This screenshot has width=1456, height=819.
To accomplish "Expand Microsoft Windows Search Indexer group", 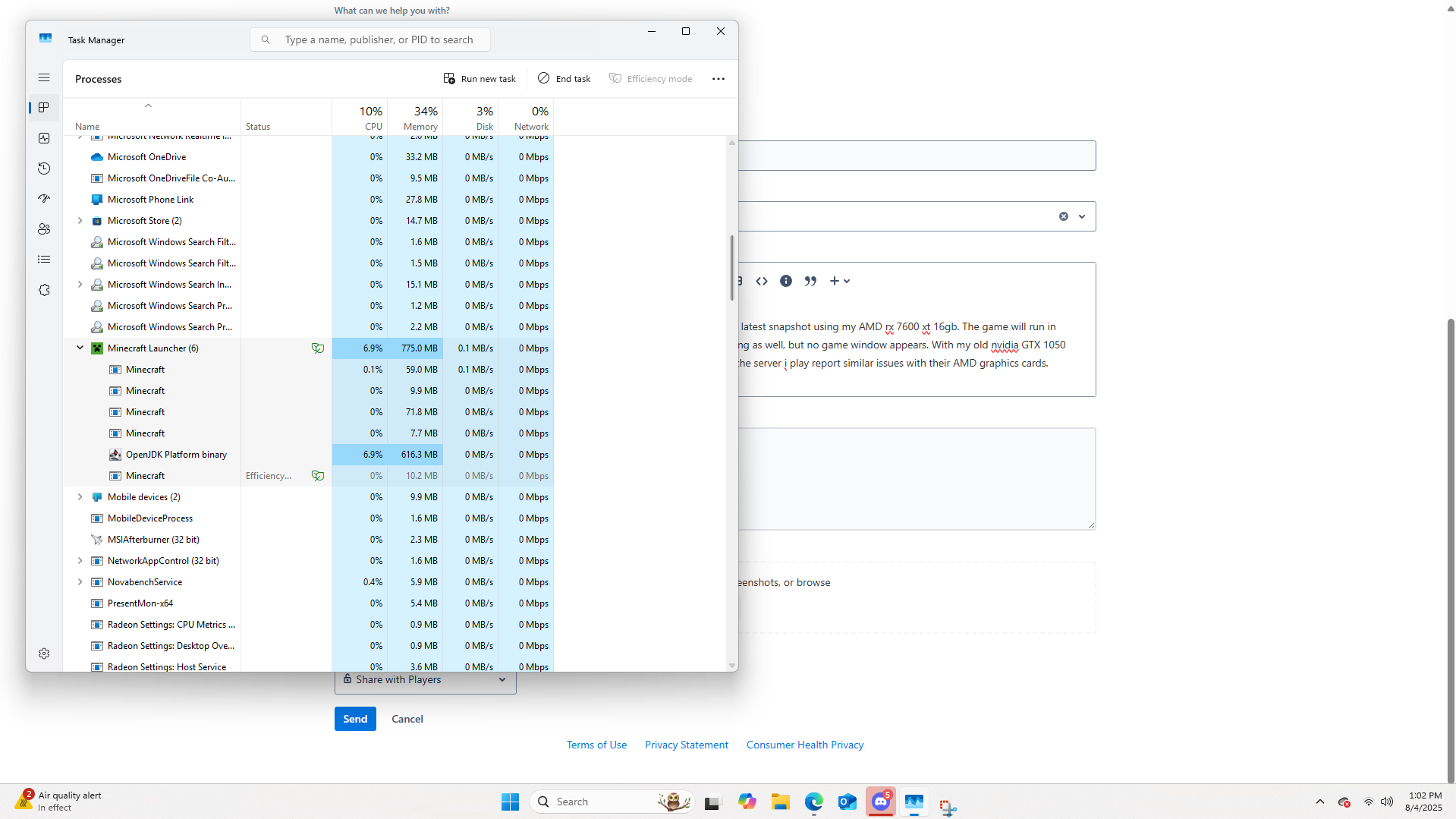I will [80, 285].
